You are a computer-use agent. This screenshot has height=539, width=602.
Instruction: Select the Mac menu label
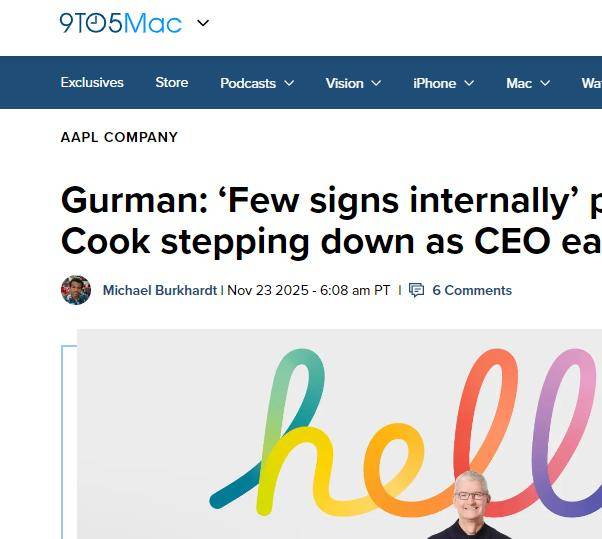[519, 83]
